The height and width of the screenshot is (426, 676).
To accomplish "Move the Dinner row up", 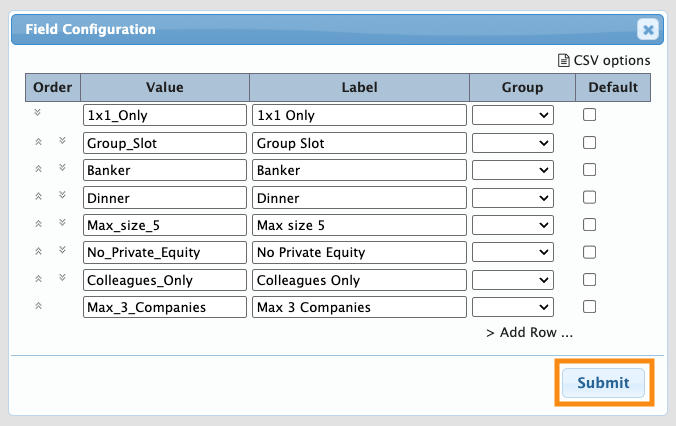I will point(38,197).
